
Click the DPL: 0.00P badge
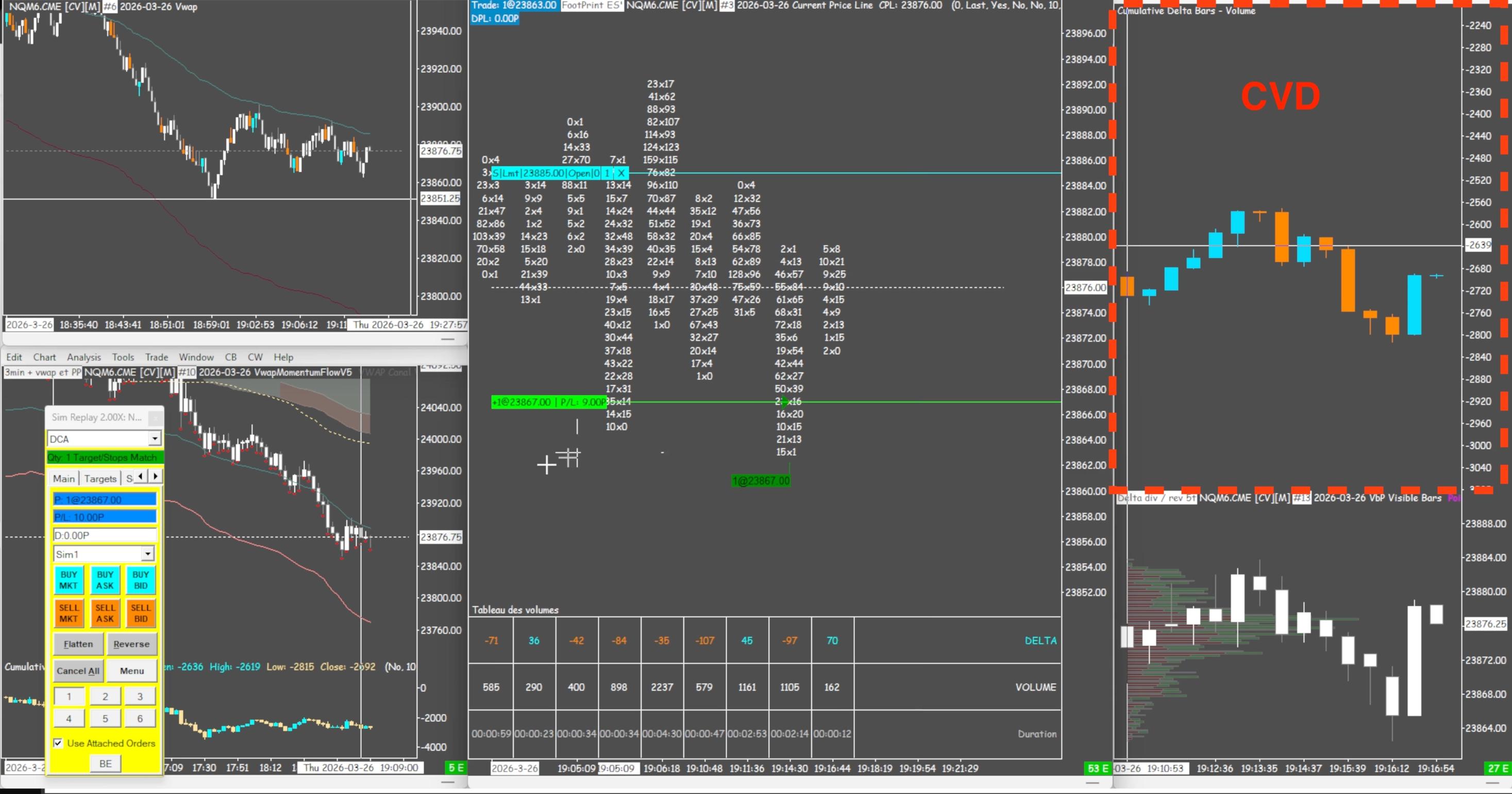[x=495, y=18]
